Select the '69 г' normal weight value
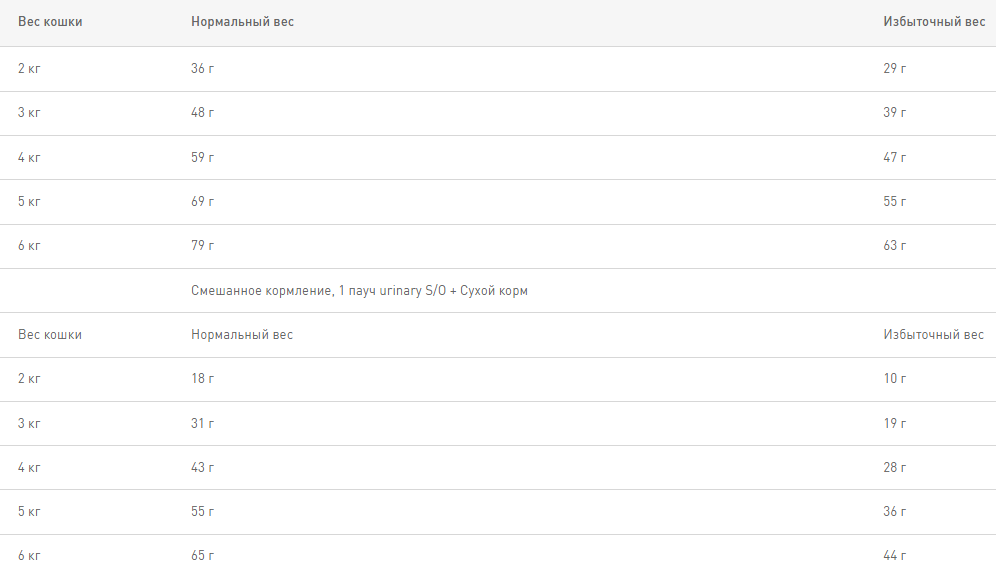 pyautogui.click(x=203, y=202)
